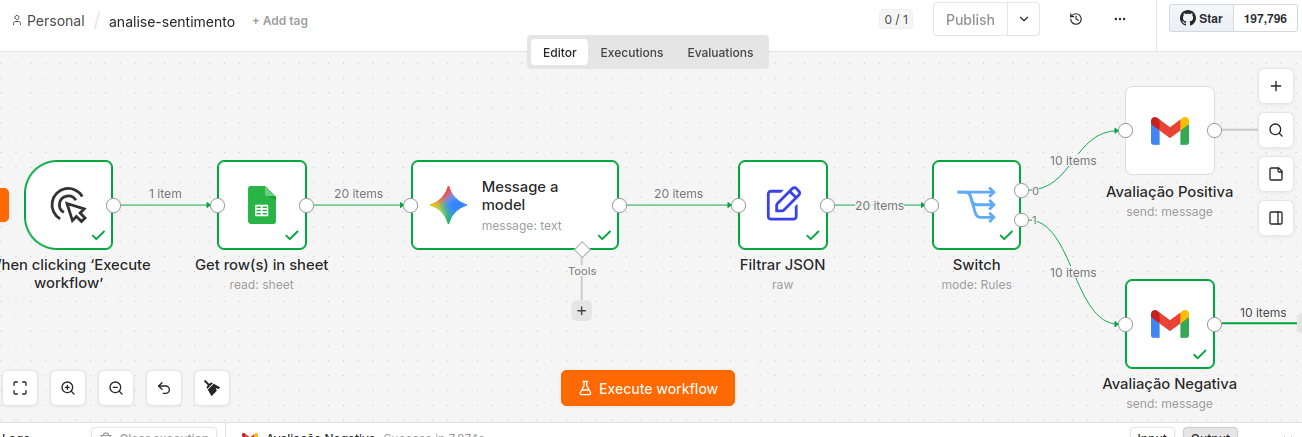Select the Switch node icon
Viewport: 1302px width, 437px height.
977,205
